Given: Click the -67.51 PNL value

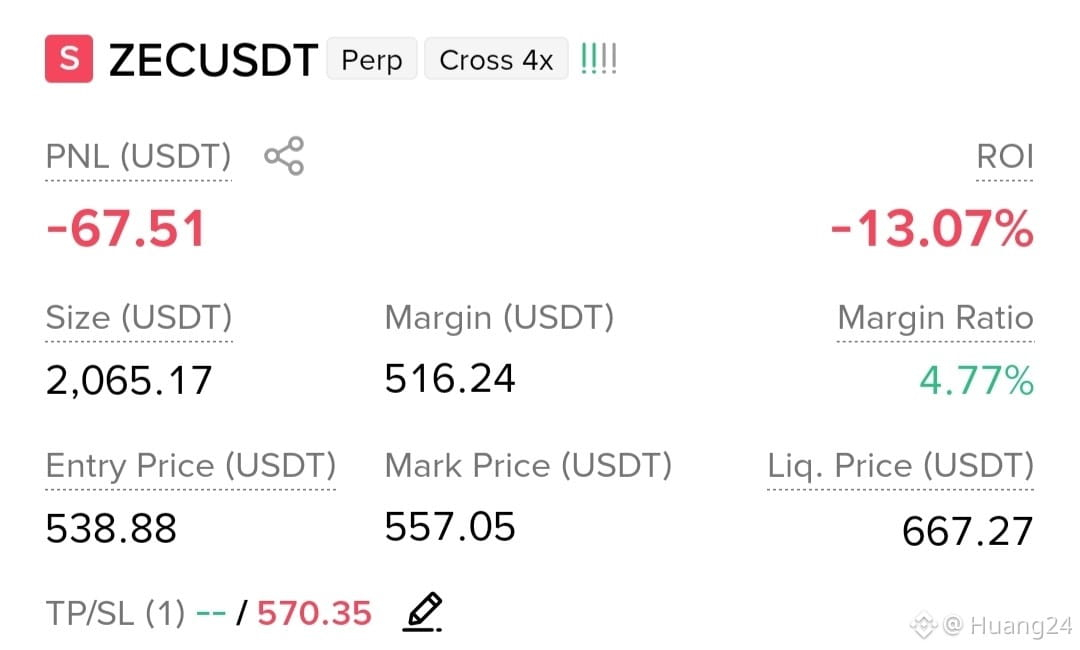Looking at the screenshot, I should pyautogui.click(x=126, y=228).
